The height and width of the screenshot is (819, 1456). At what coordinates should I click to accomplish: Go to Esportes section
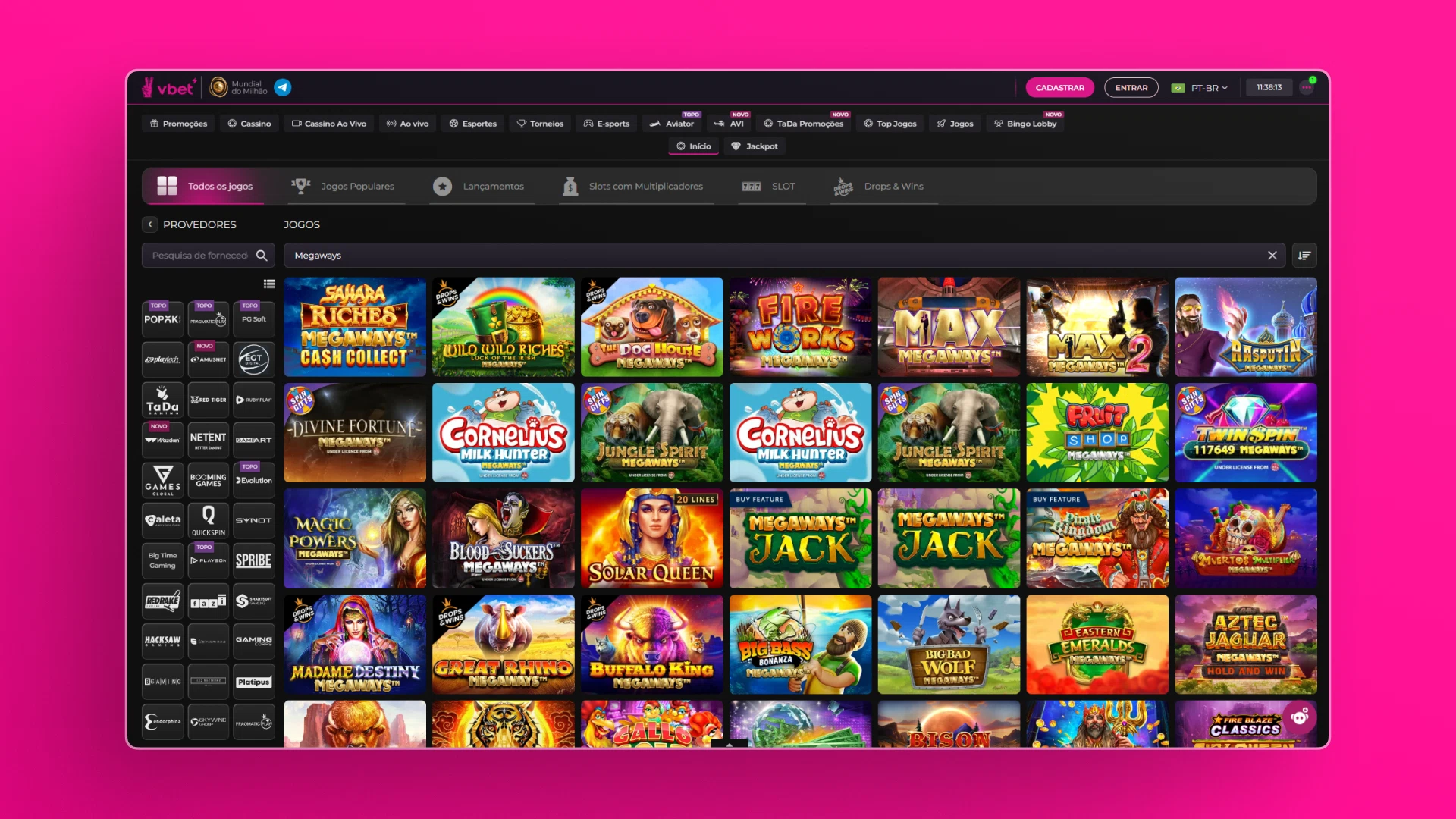(472, 124)
